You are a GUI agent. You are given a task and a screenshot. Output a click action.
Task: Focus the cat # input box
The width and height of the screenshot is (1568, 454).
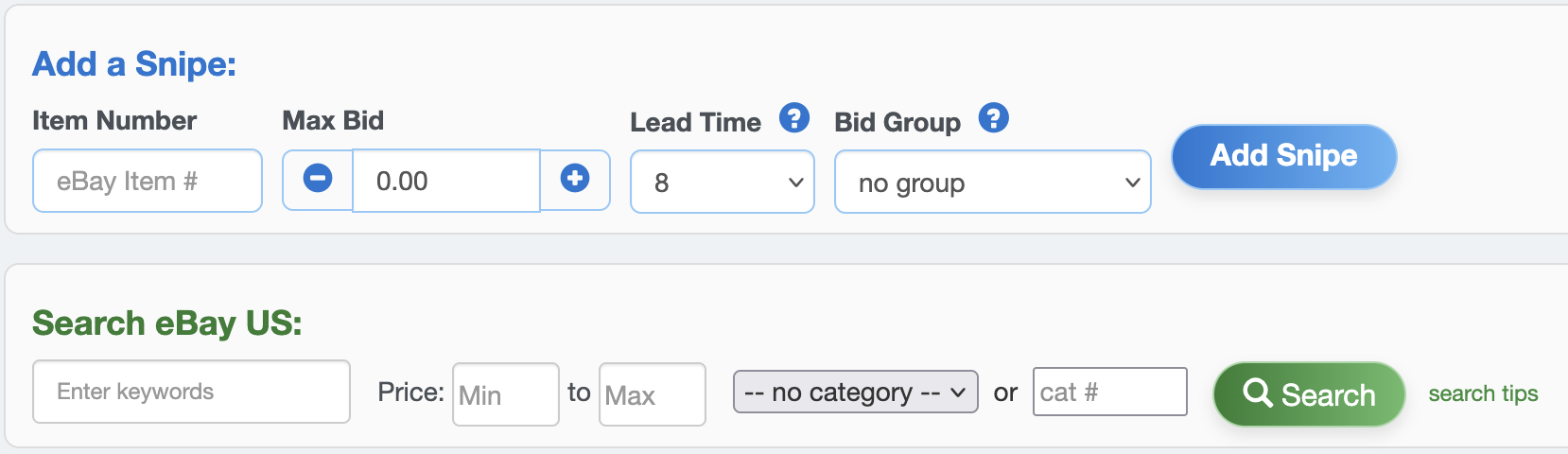pos(1109,392)
